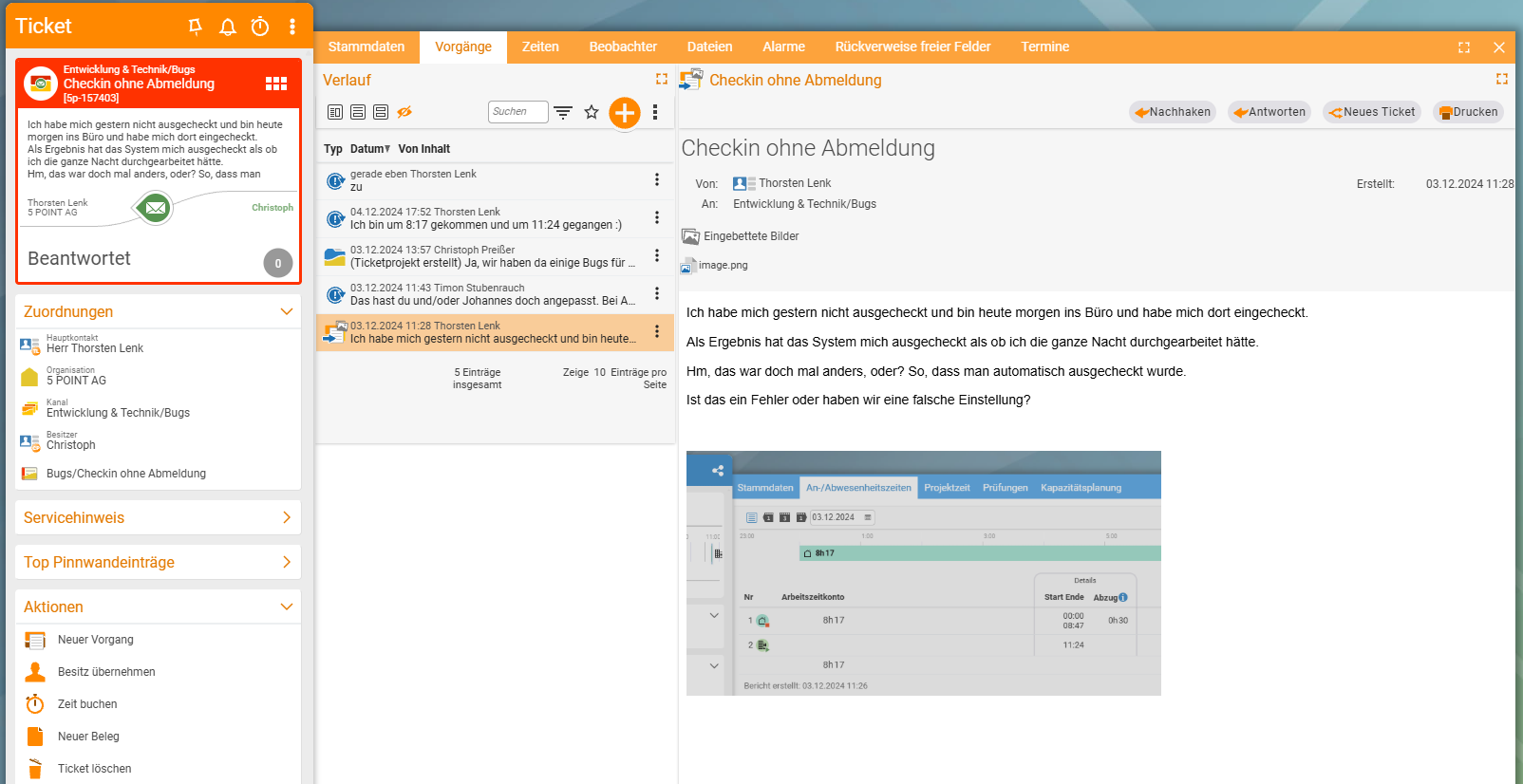Open menu for 03.12.2024 11:43 entry

tap(657, 293)
